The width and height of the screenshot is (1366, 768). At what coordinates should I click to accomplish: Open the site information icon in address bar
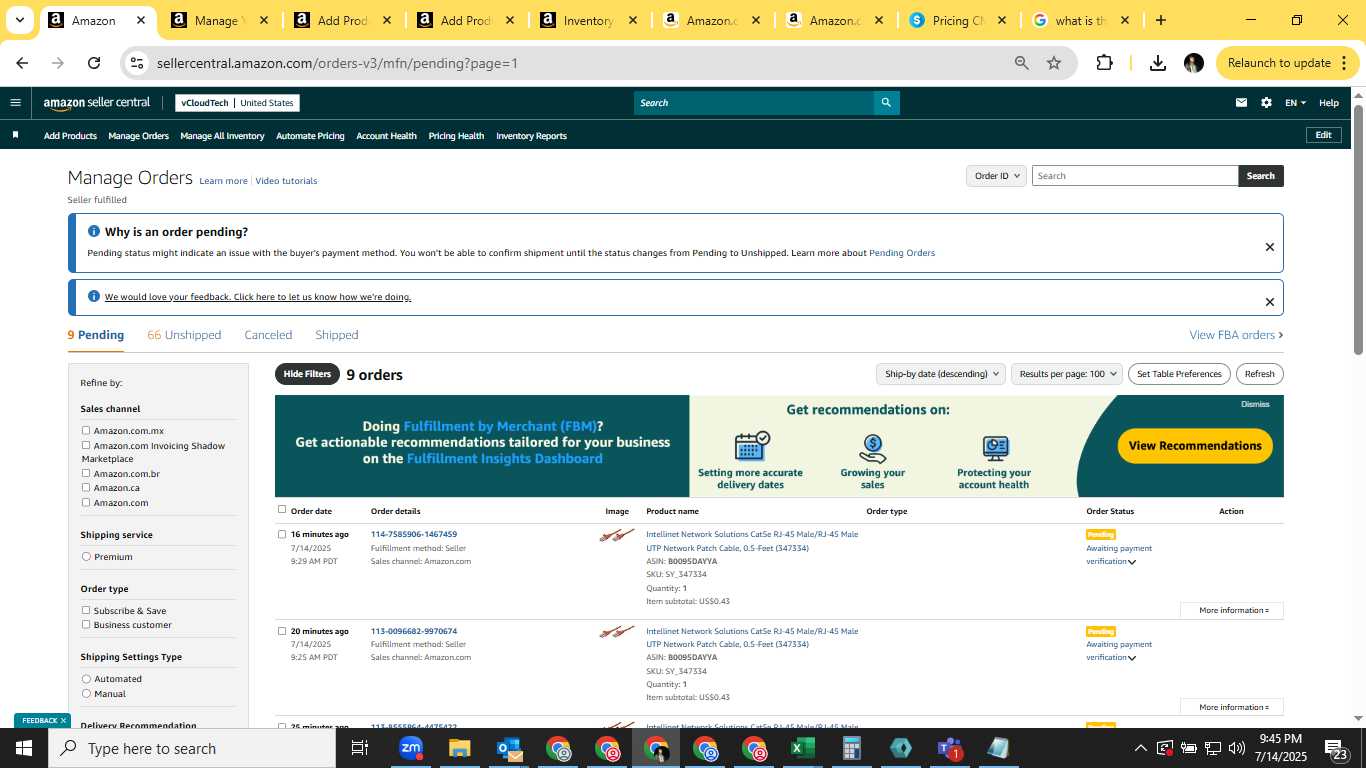coord(137,63)
